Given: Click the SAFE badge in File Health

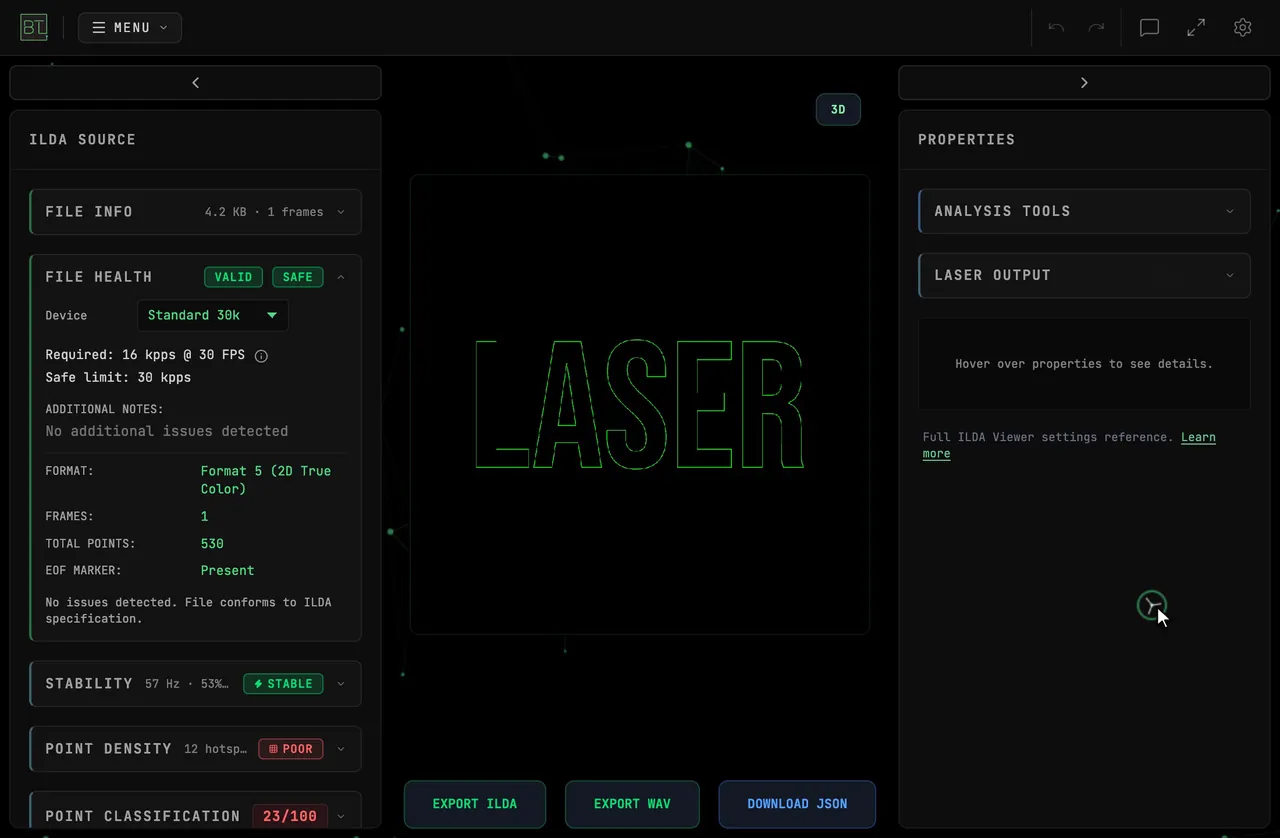Looking at the screenshot, I should point(297,277).
